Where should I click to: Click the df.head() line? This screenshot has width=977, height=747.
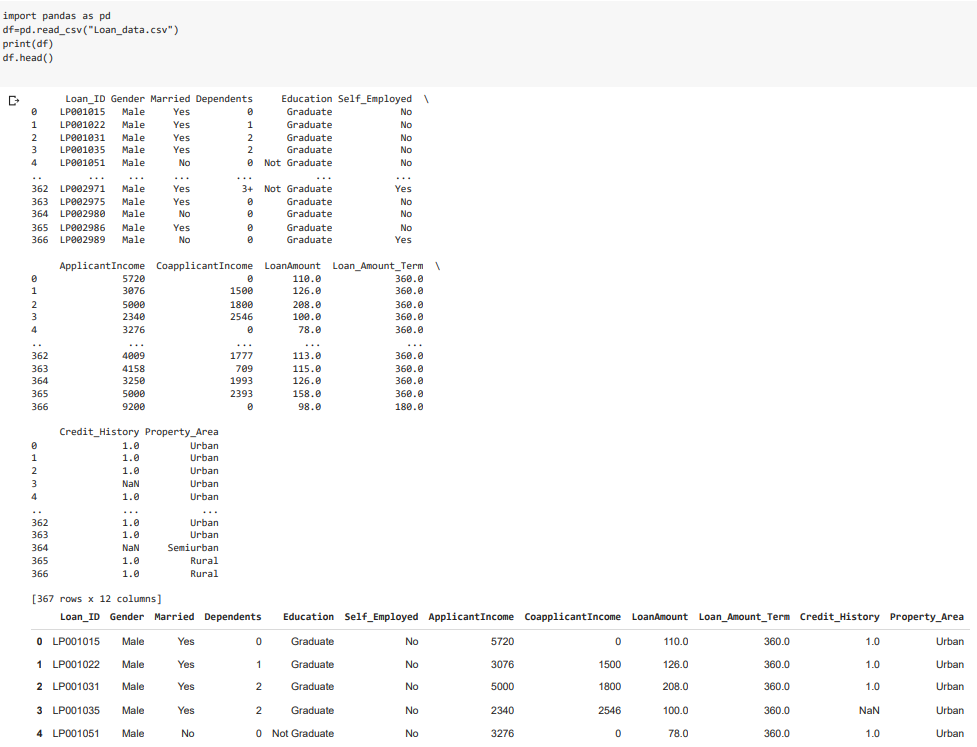[28, 57]
